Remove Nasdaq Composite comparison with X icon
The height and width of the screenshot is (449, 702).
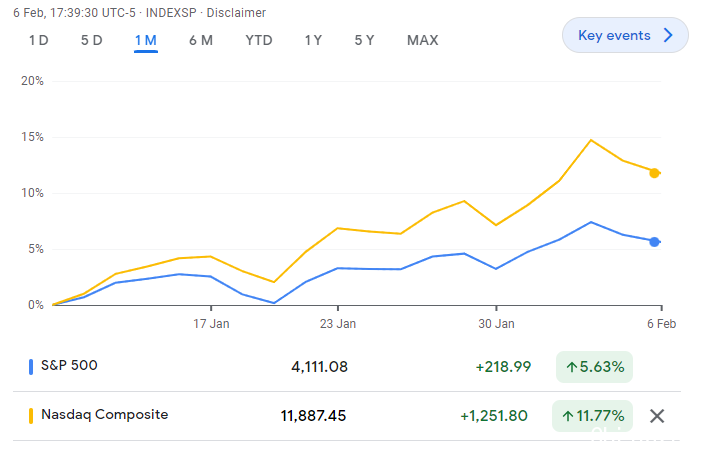pyautogui.click(x=656, y=416)
